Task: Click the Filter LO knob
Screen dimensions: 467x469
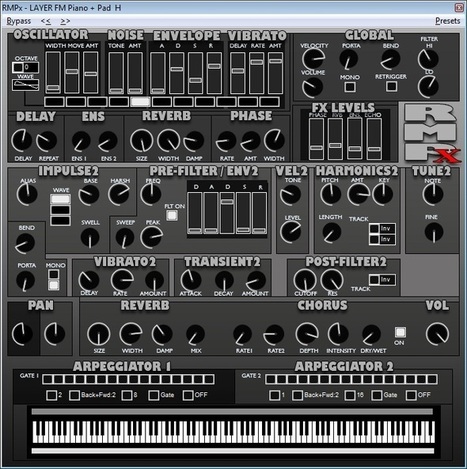Action: click(x=428, y=86)
